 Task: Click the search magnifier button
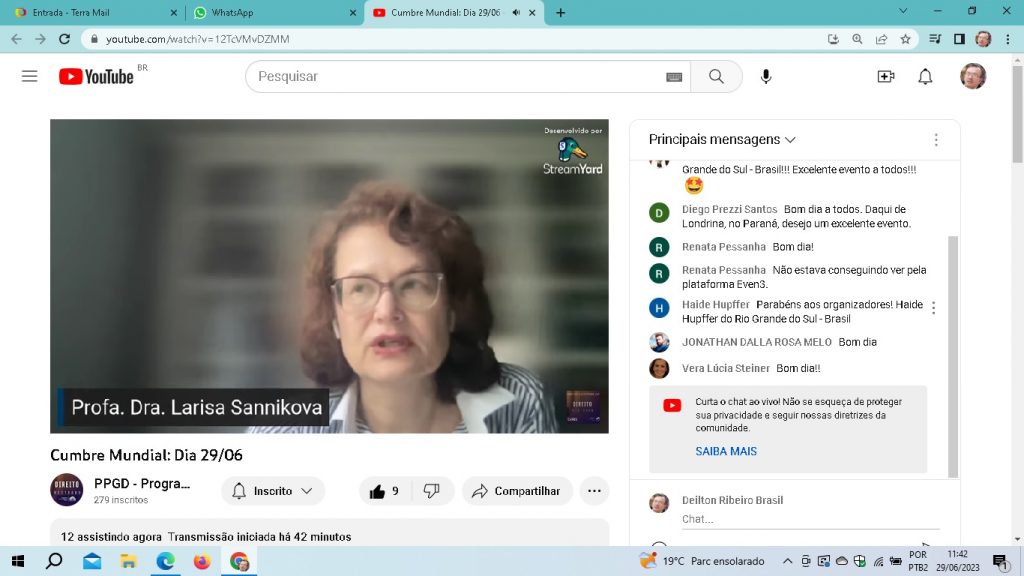[x=716, y=77]
